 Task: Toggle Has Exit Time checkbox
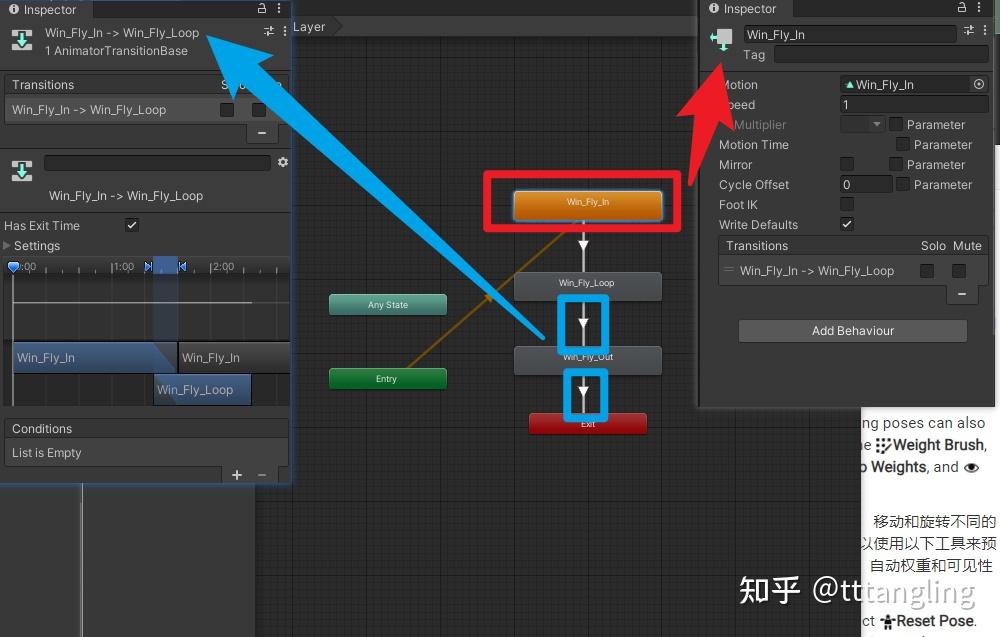click(132, 225)
